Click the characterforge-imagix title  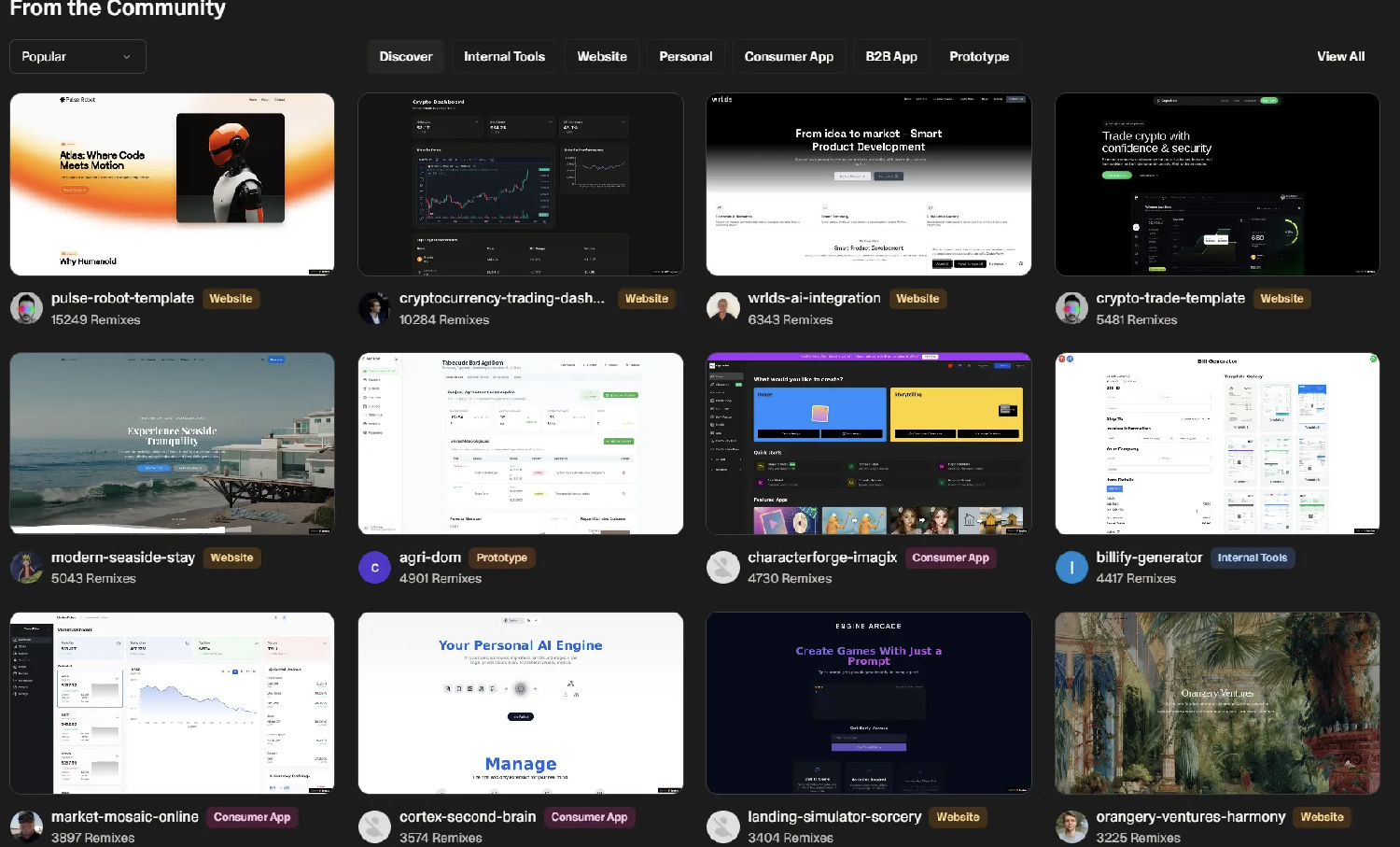click(822, 558)
